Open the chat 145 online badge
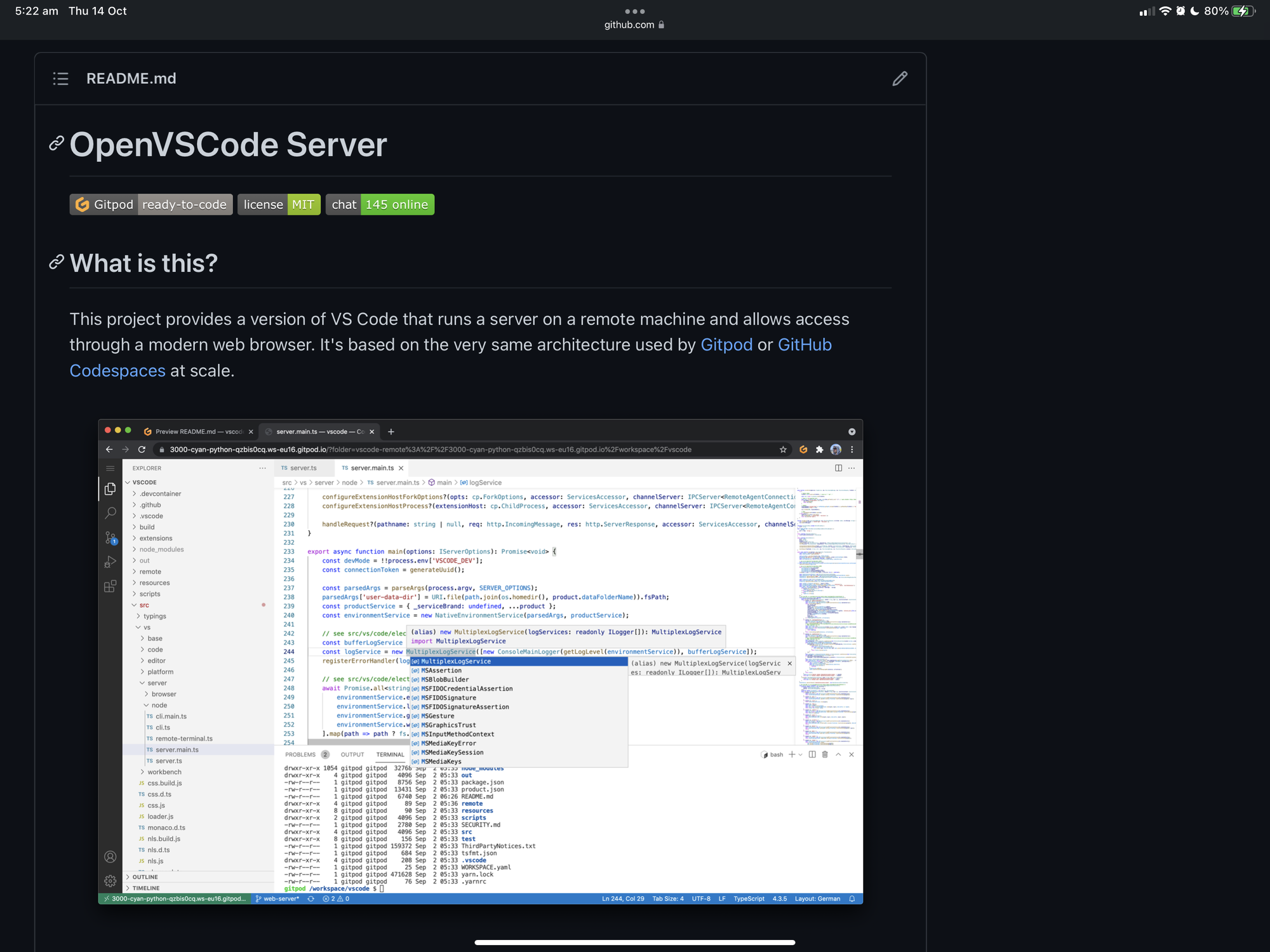 tap(380, 204)
